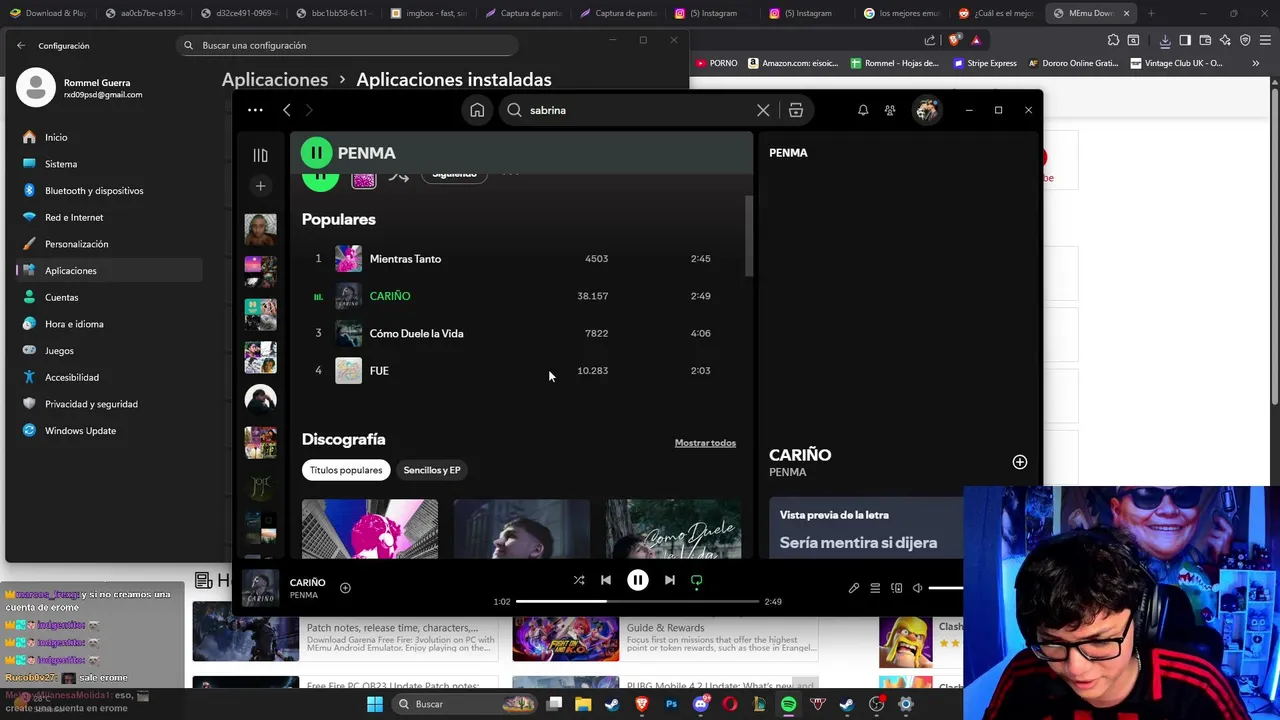The width and height of the screenshot is (1280, 720).
Task: Select Sencillos y EP filter chip
Action: point(432,470)
